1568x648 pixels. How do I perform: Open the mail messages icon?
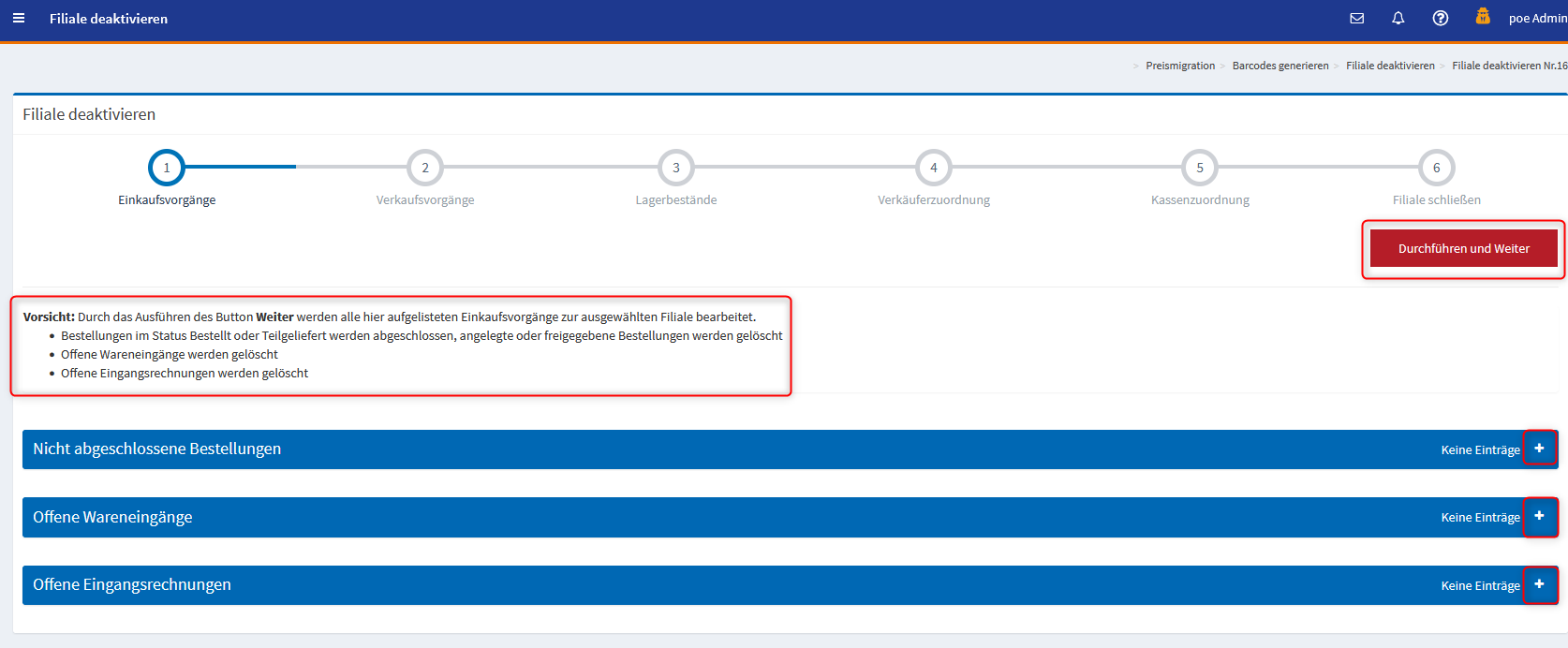(1356, 19)
